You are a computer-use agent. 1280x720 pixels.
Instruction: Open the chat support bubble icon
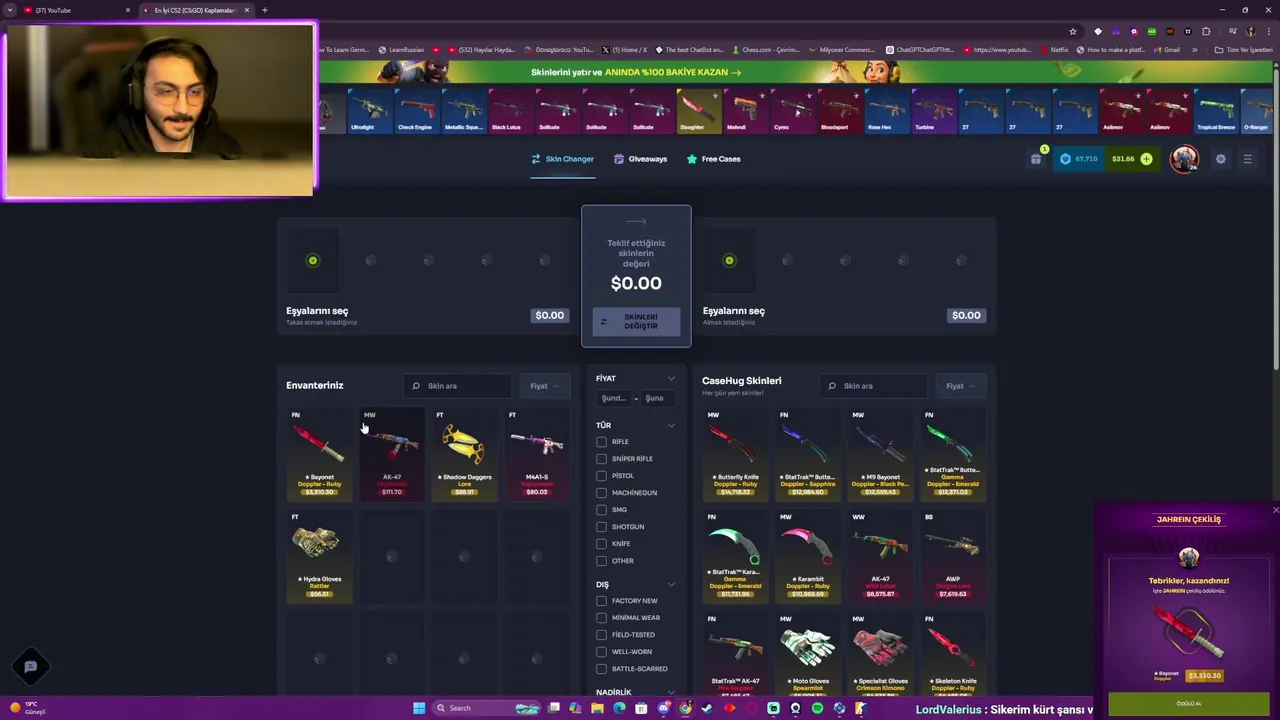pos(30,666)
